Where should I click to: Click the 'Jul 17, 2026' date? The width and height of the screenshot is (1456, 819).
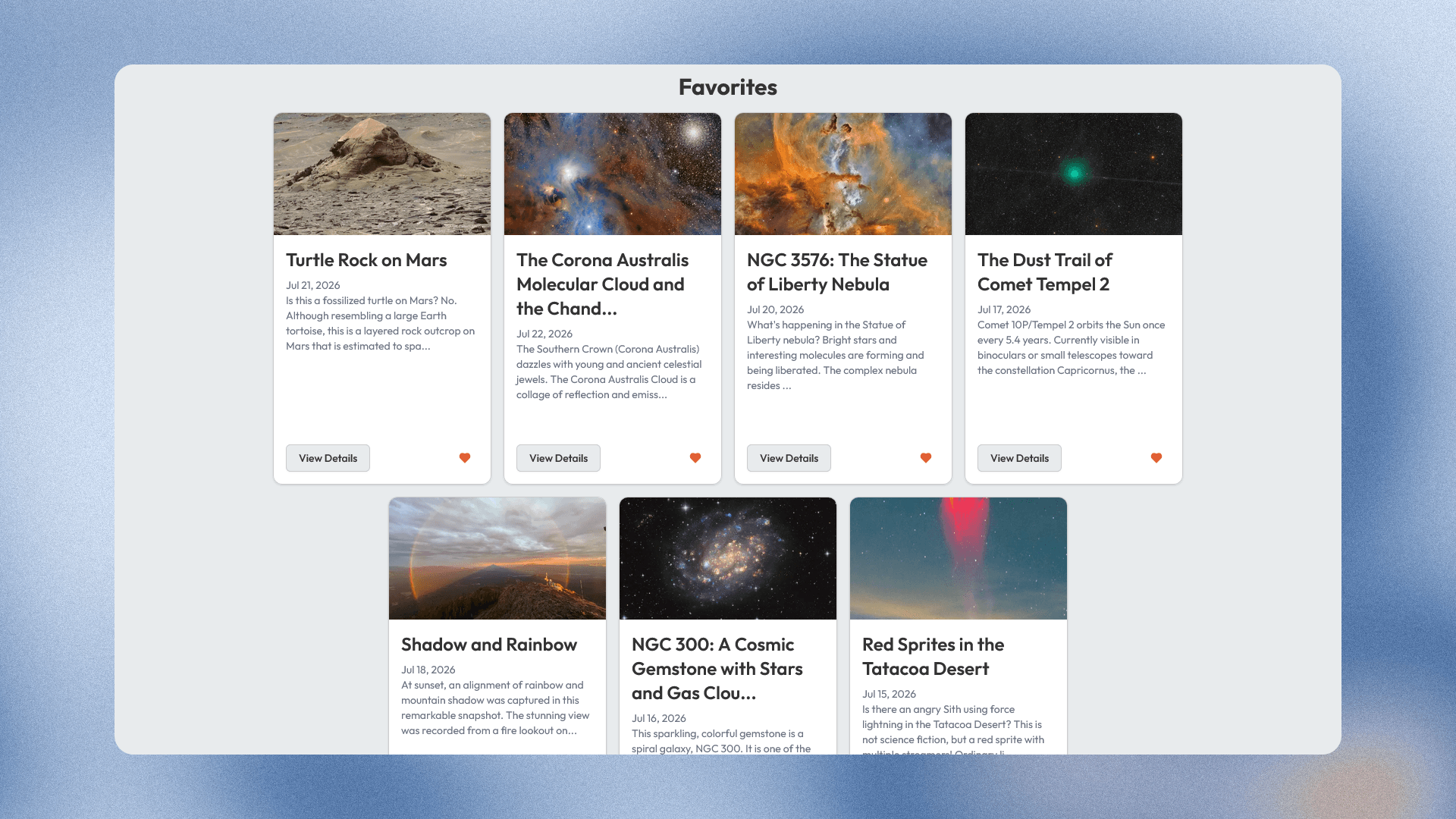coord(1004,309)
